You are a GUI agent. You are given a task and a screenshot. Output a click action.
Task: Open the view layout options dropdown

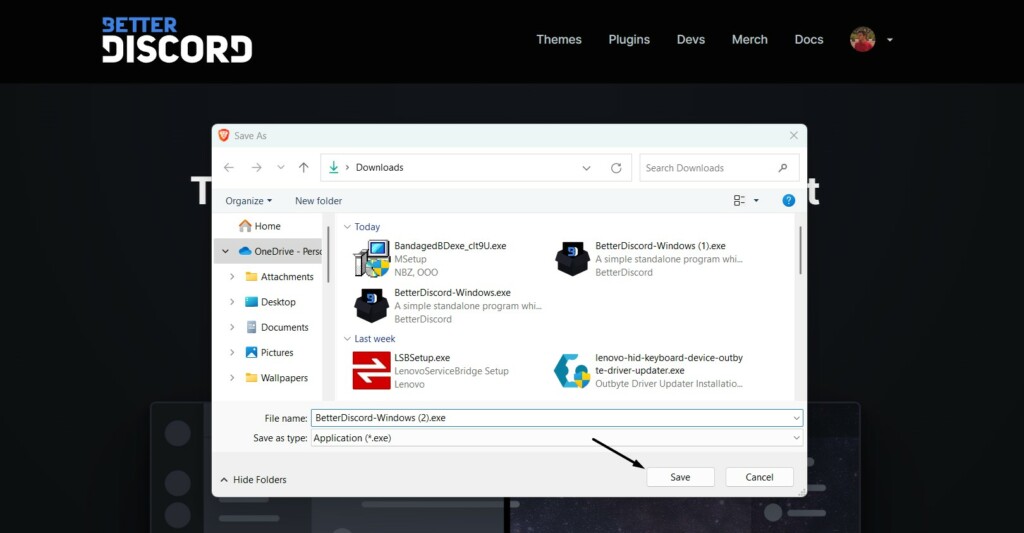point(756,201)
